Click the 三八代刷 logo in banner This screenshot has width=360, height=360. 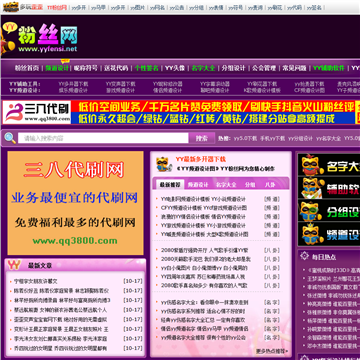(x=37, y=112)
